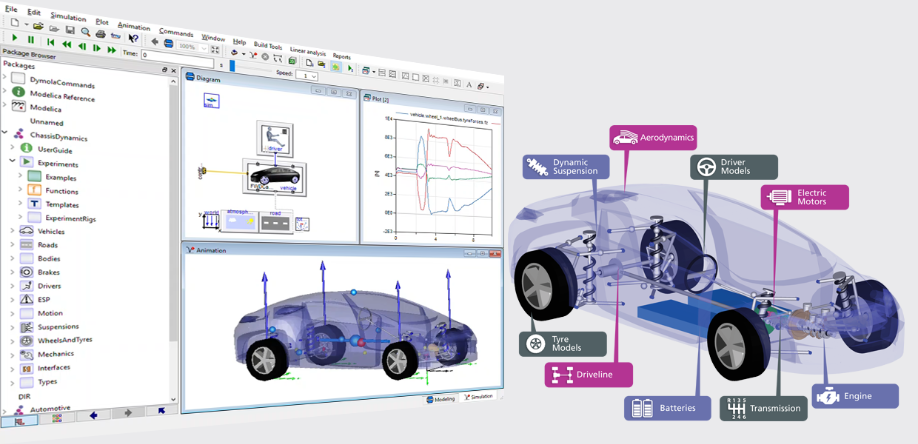Select the ExperimentRigs tree item
918x444 pixels.
click(x=70, y=218)
